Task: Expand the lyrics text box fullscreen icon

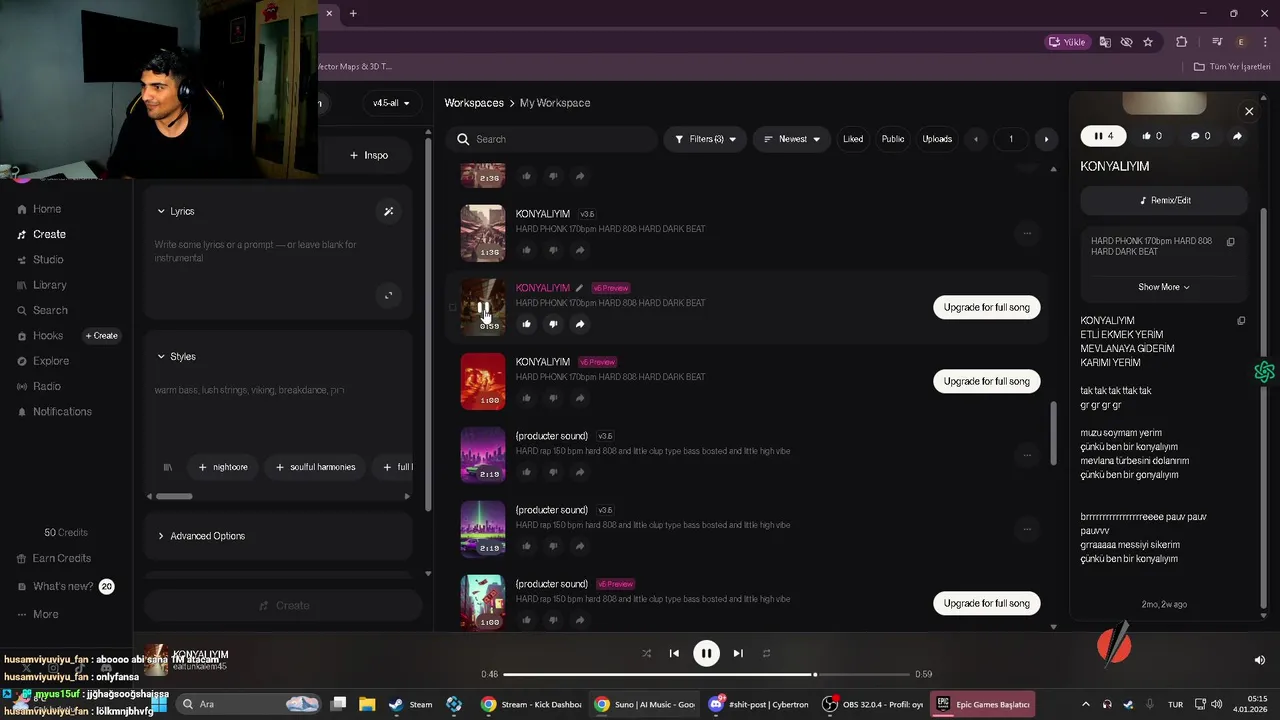Action: pyautogui.click(x=388, y=295)
